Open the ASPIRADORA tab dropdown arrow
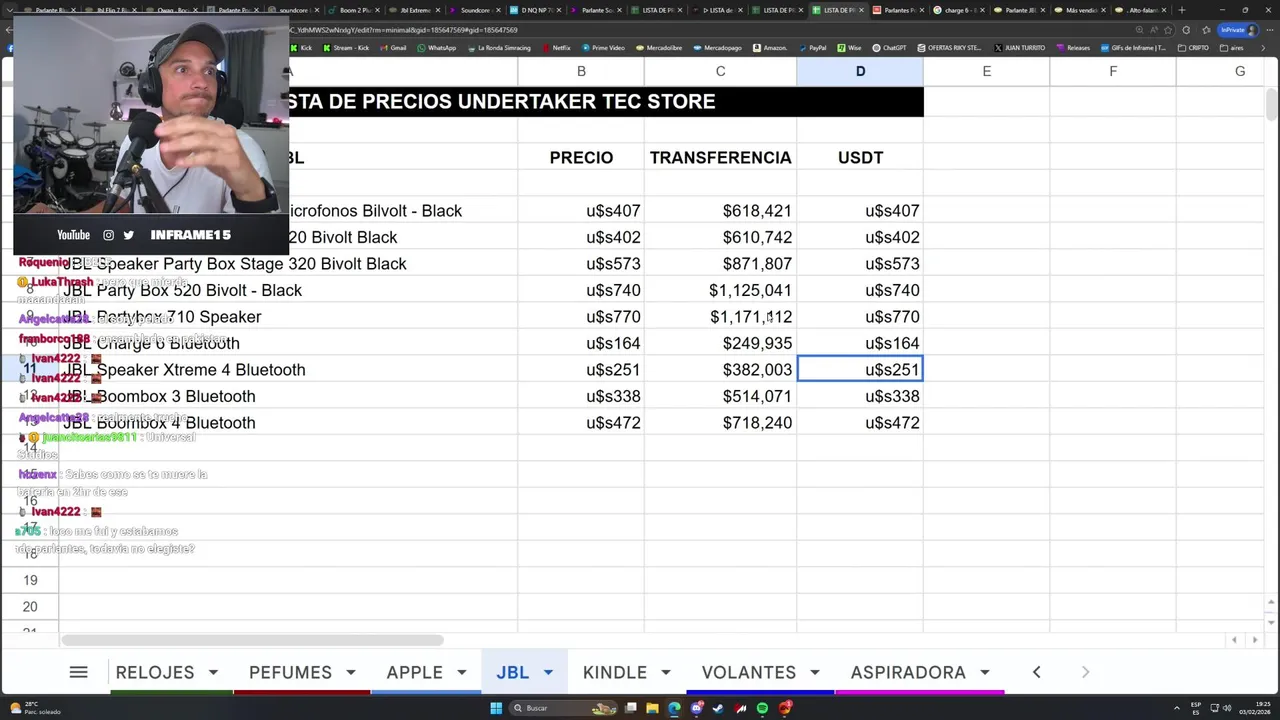Viewport: 1280px width, 720px height. (x=984, y=672)
